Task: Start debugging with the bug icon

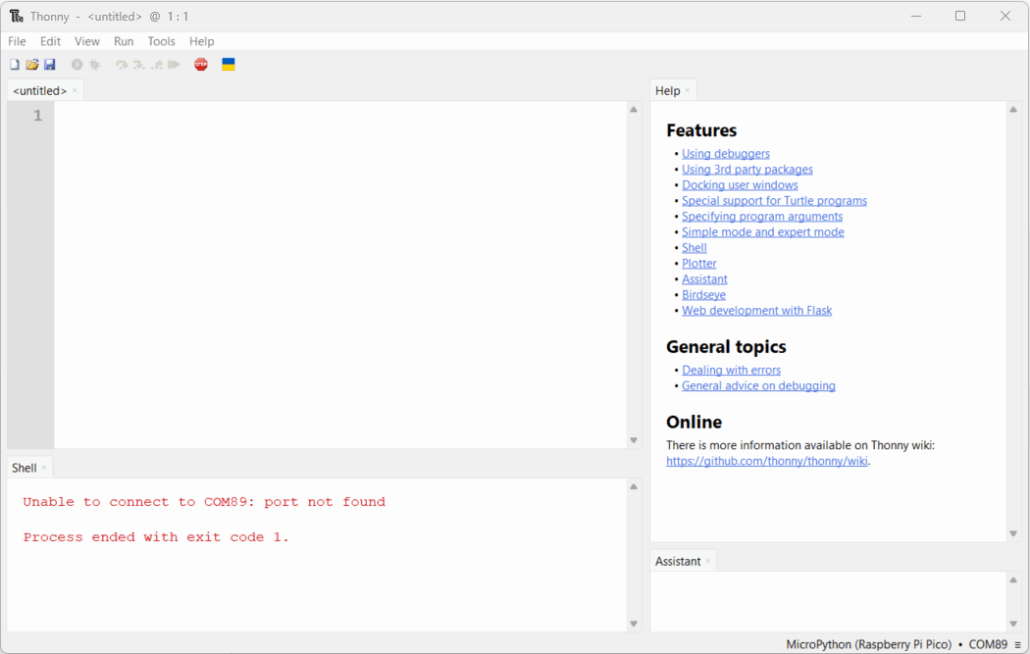Action: click(95, 64)
